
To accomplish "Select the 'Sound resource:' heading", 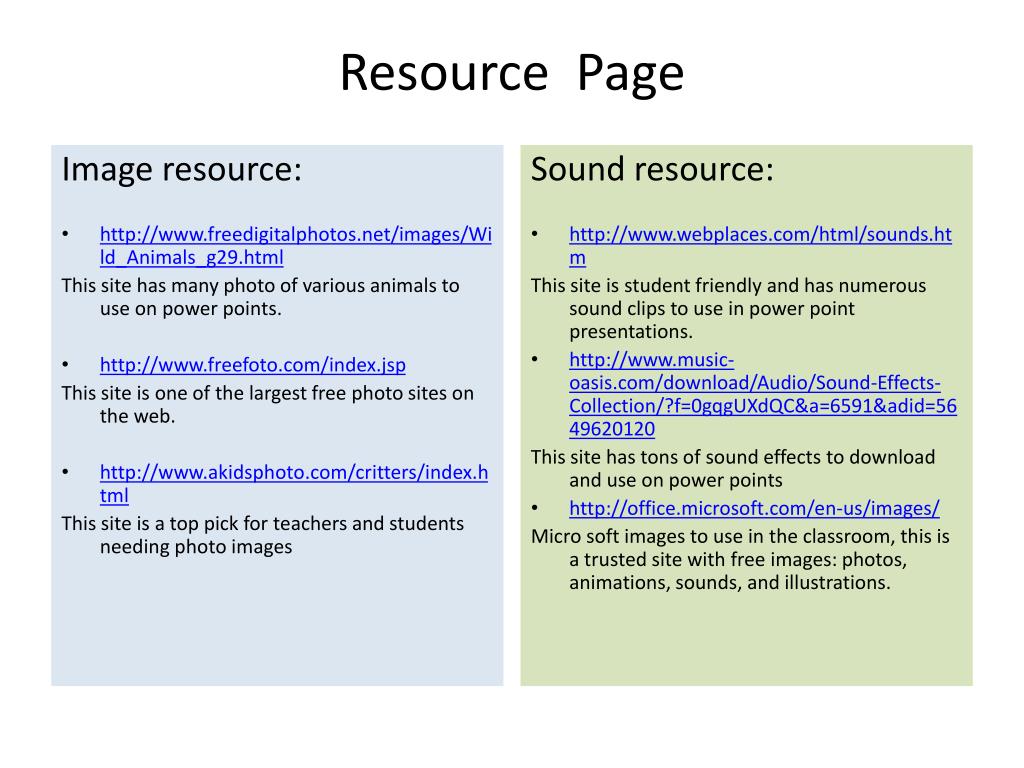I will click(652, 169).
